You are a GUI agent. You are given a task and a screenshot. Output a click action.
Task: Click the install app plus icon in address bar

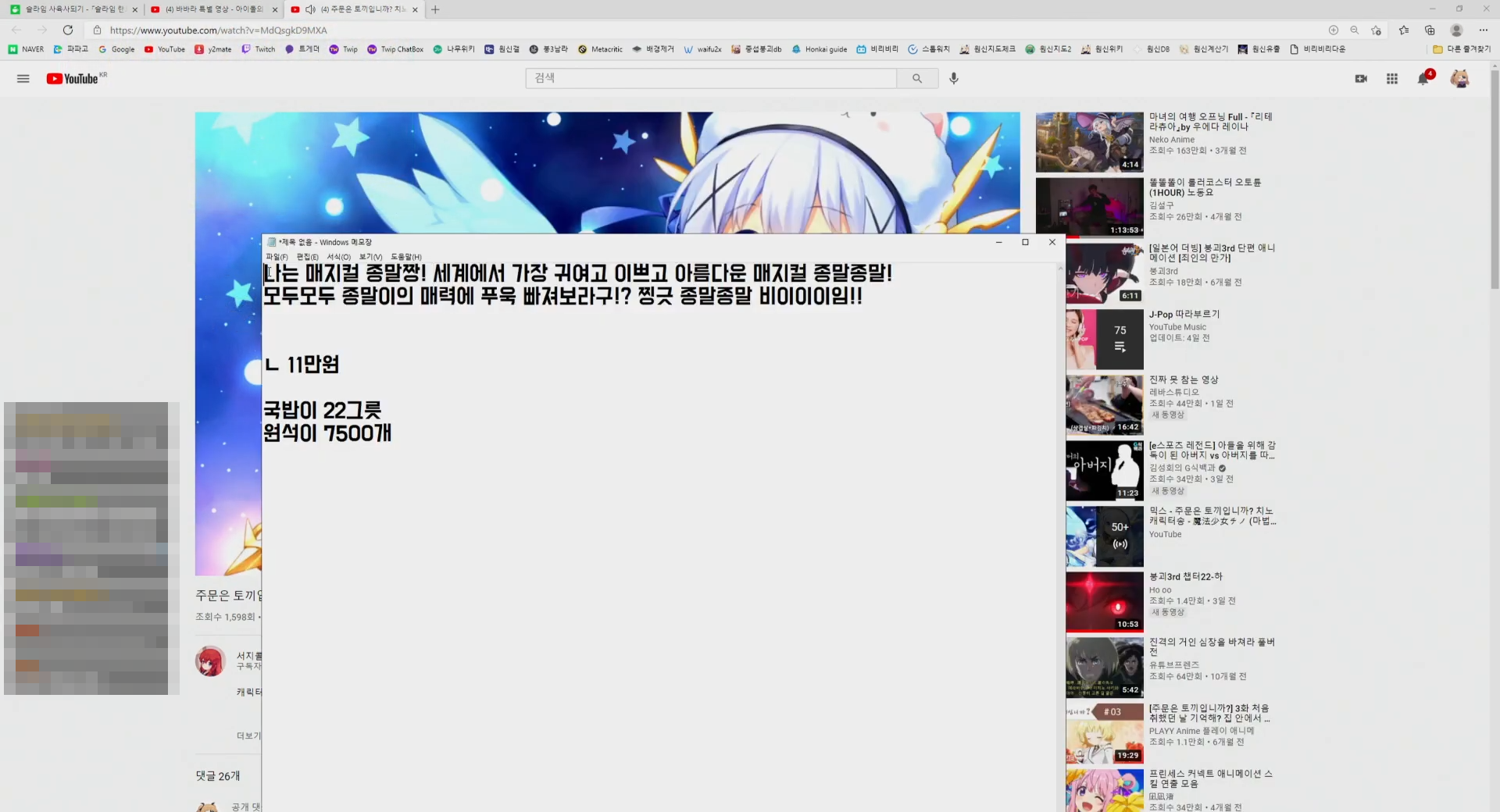point(1334,30)
